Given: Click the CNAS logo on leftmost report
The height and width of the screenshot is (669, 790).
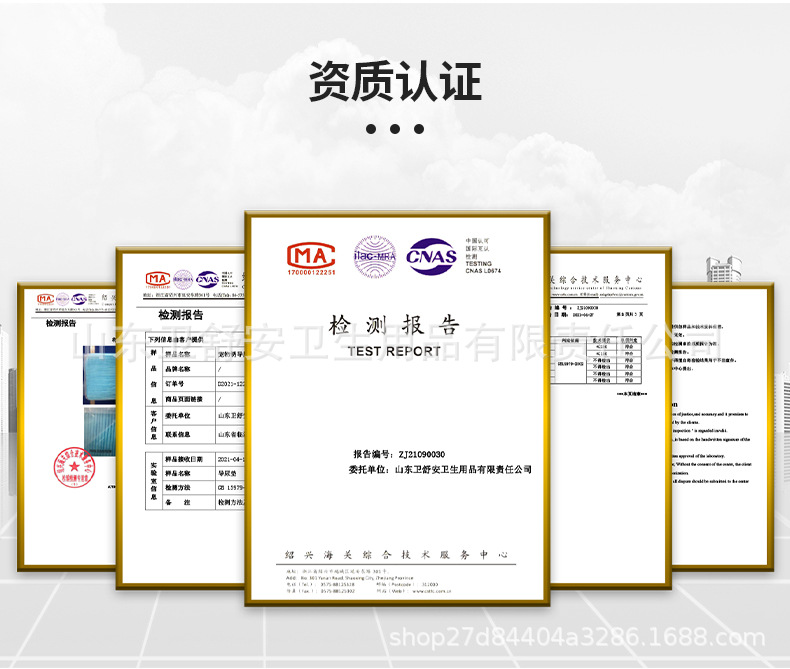Looking at the screenshot, I should pyautogui.click(x=79, y=299).
